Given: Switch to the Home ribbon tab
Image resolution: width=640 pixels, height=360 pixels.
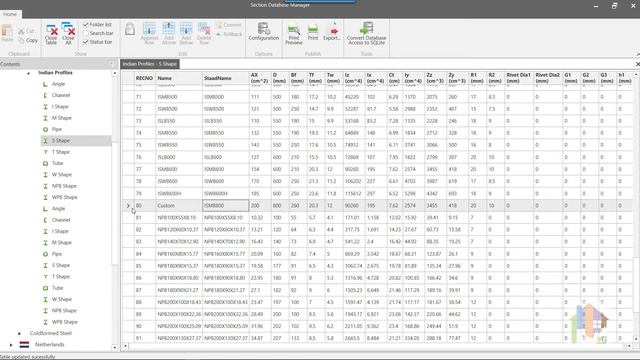Looking at the screenshot, I should (x=10, y=14).
